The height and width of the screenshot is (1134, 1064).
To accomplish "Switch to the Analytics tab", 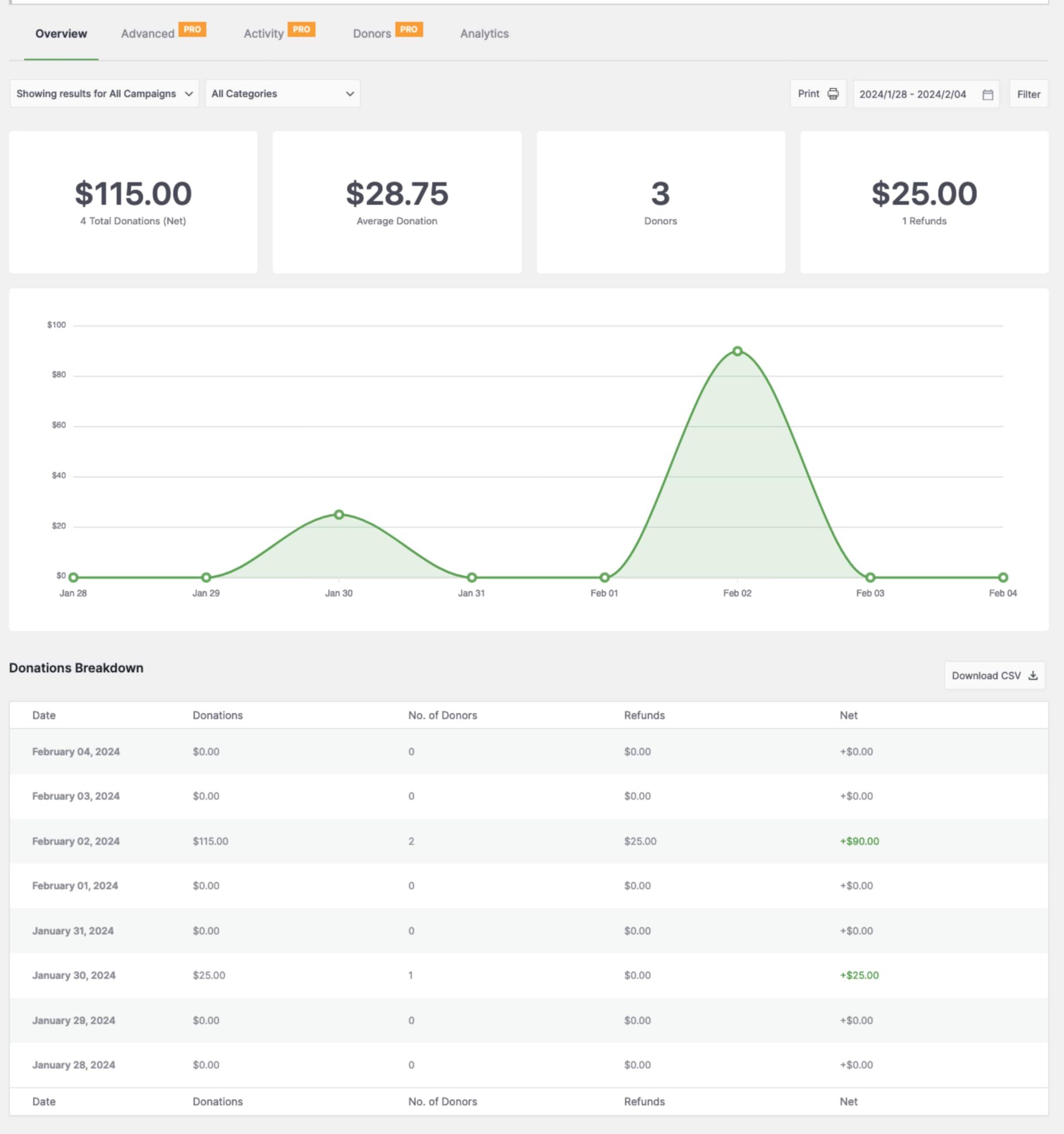I will click(484, 34).
